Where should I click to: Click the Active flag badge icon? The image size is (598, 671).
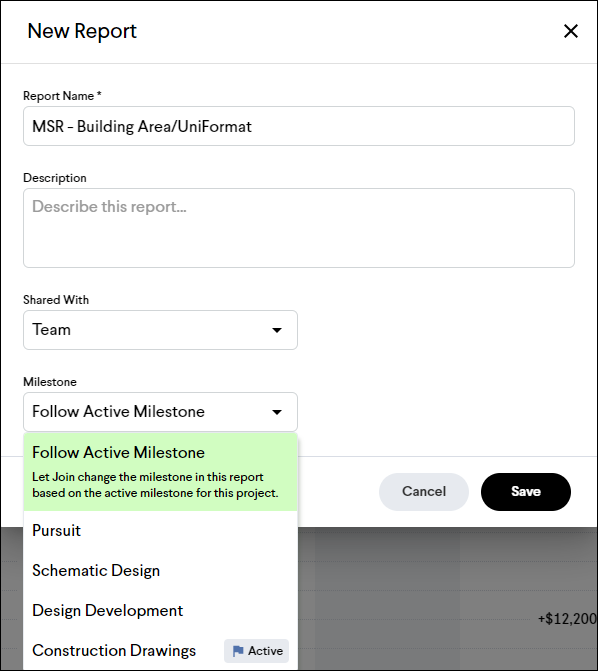pyautogui.click(x=238, y=651)
